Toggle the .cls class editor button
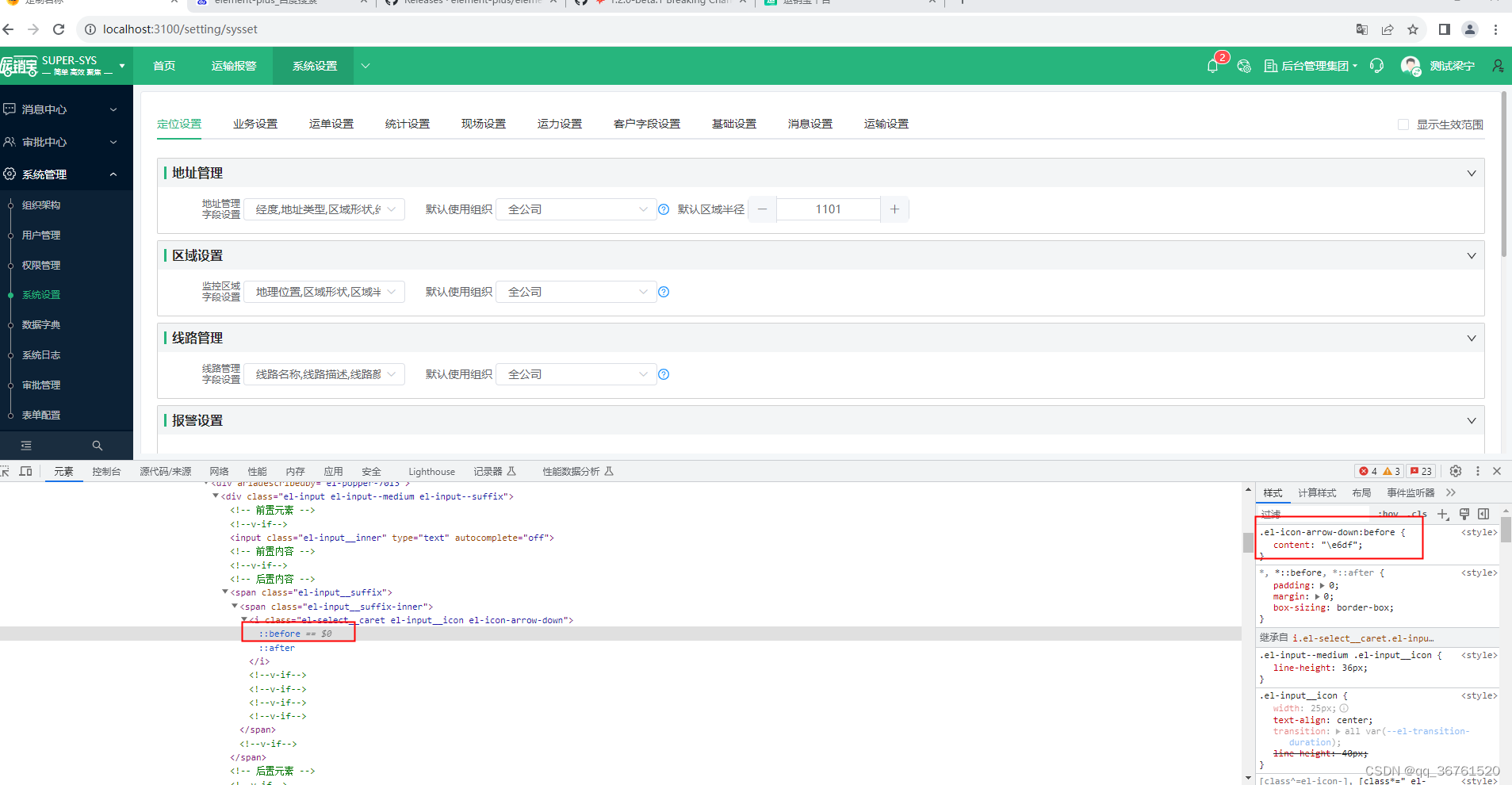 tap(1419, 514)
